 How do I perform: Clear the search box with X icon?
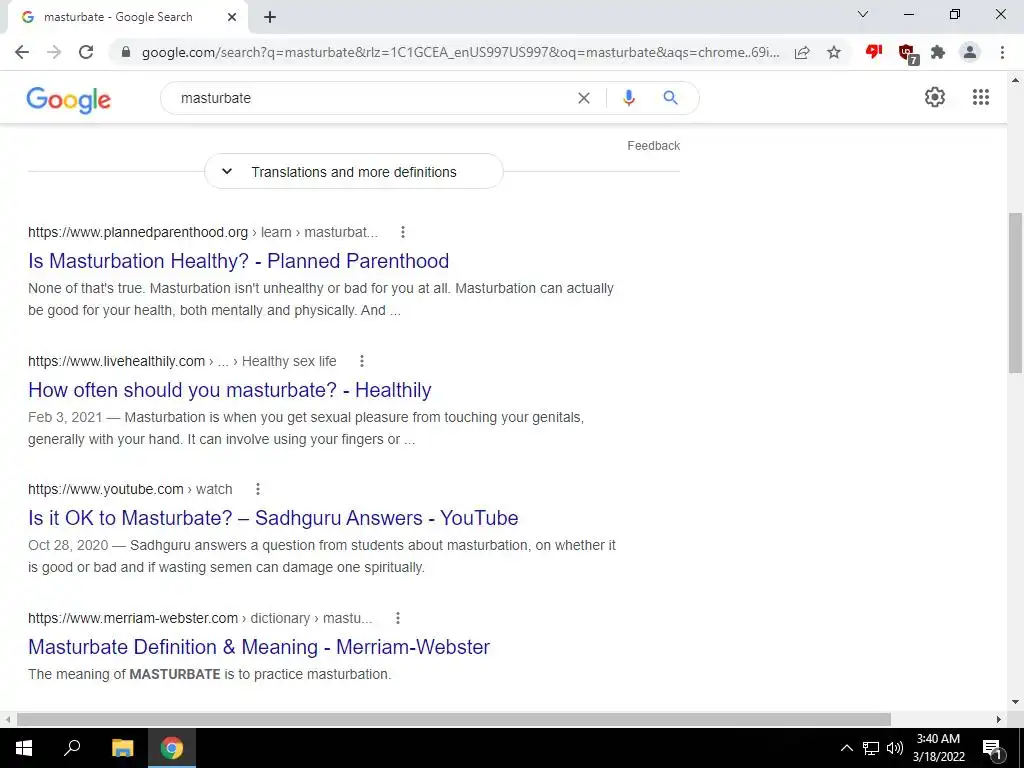(584, 98)
